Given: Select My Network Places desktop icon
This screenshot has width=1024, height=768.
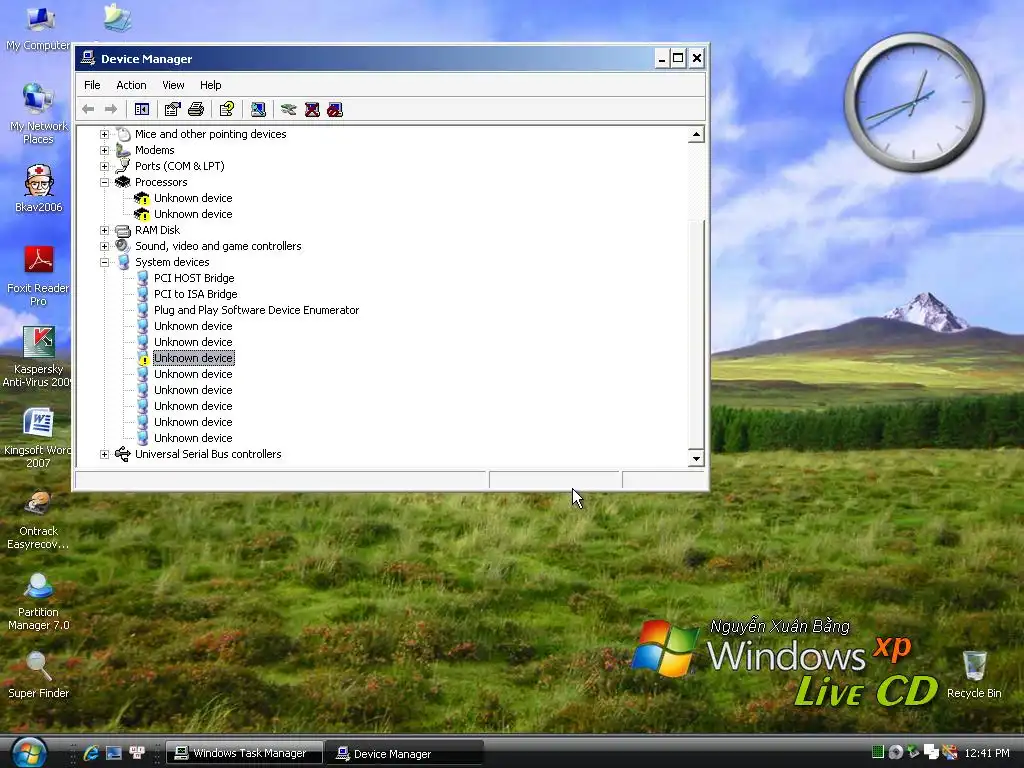Looking at the screenshot, I should [38, 112].
